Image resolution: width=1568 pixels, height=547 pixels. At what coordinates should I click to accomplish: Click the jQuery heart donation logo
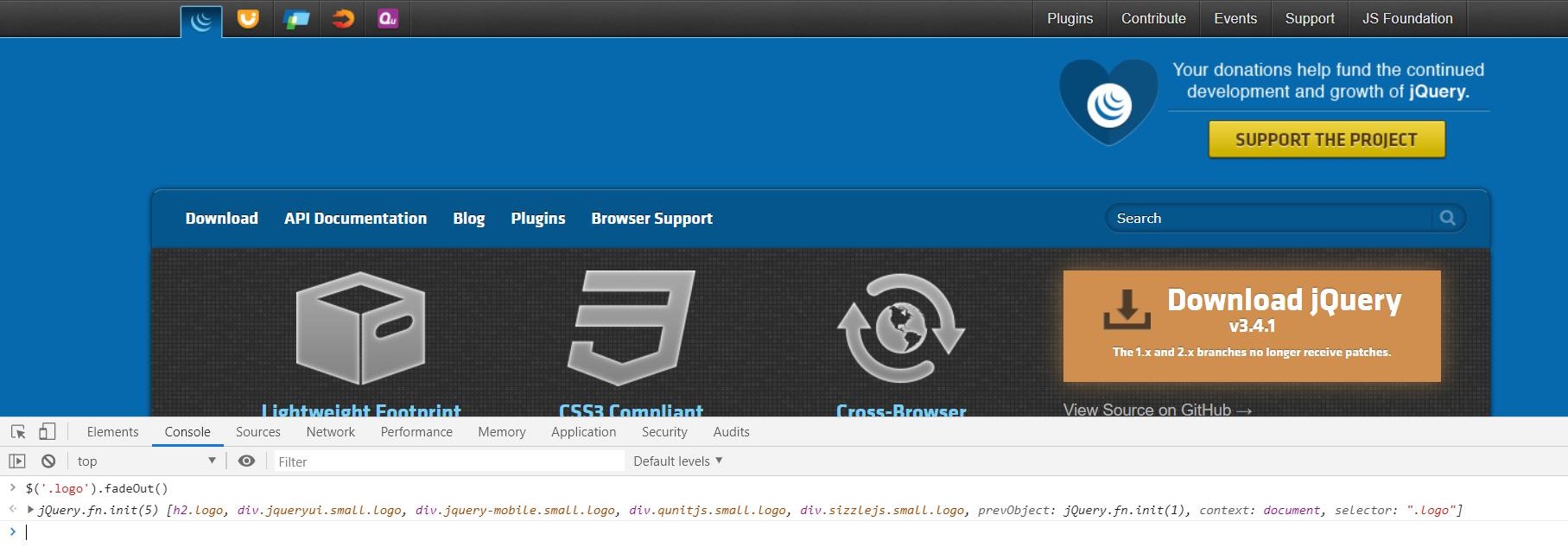[x=1108, y=102]
